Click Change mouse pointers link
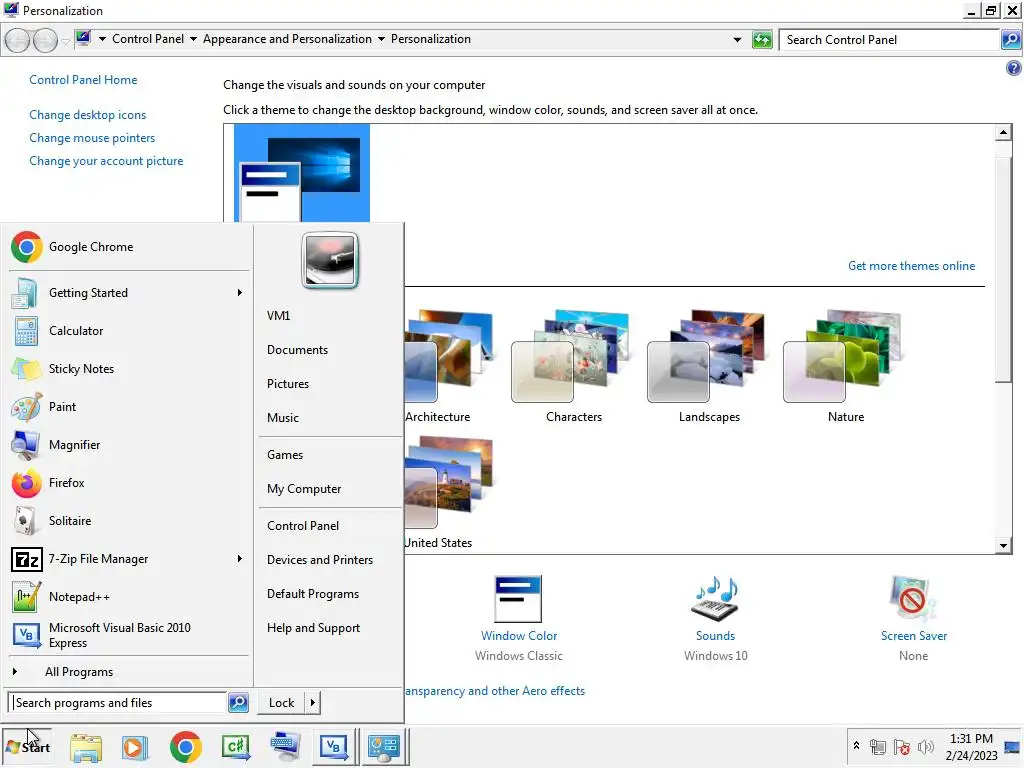Screen dimensions: 1024x768 [92, 138]
